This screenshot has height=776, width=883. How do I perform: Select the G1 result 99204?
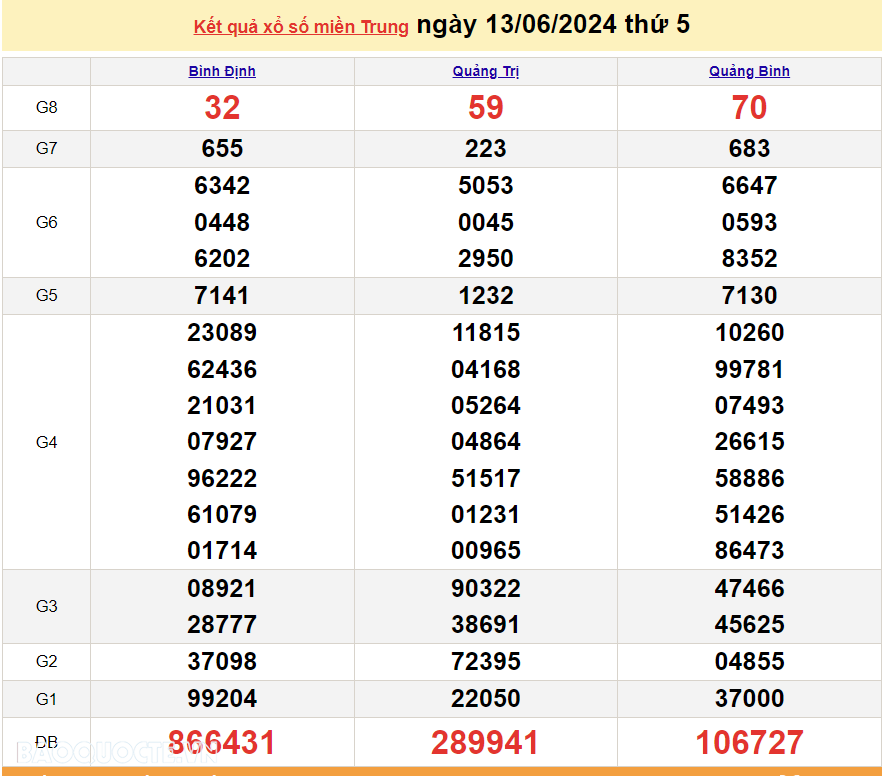pos(222,699)
